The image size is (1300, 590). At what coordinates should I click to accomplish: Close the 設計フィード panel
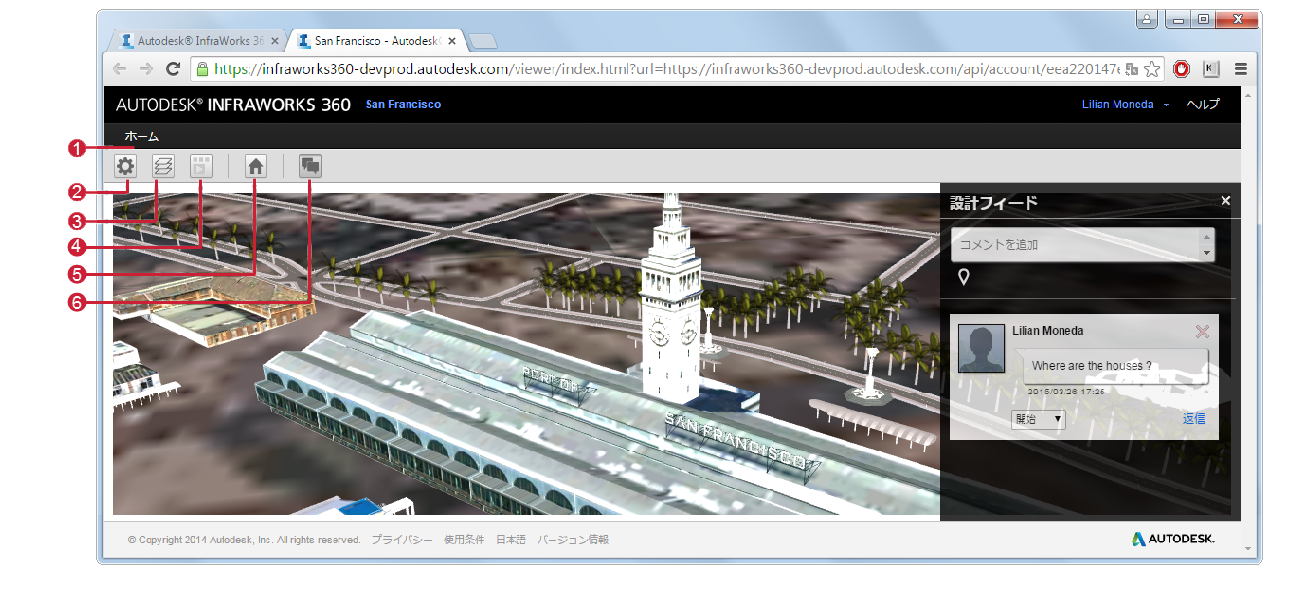pyautogui.click(x=1226, y=201)
